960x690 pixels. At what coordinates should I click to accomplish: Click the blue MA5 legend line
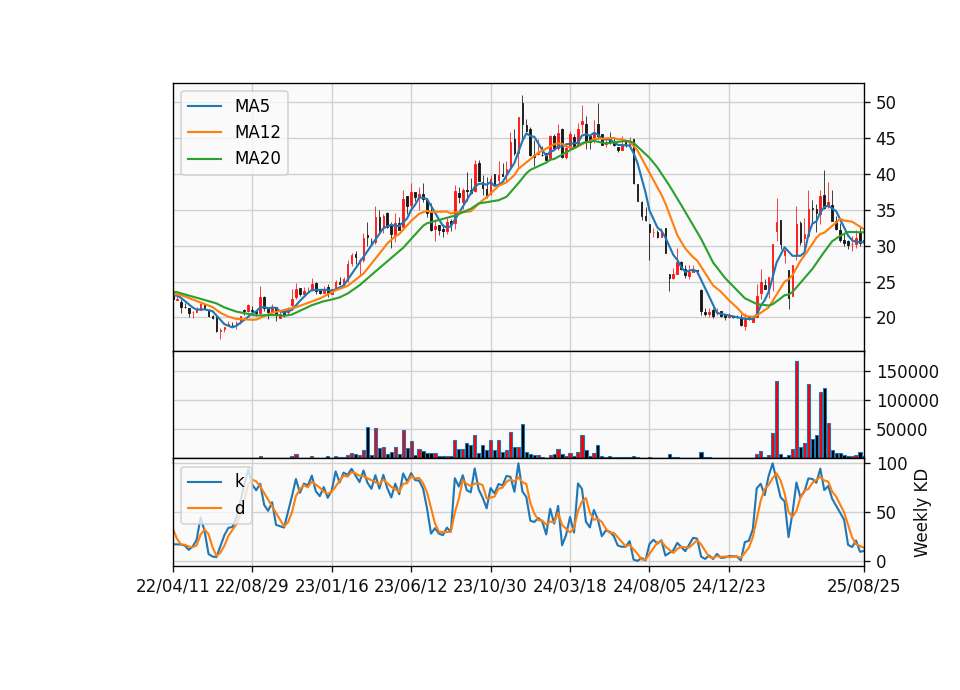tap(204, 106)
